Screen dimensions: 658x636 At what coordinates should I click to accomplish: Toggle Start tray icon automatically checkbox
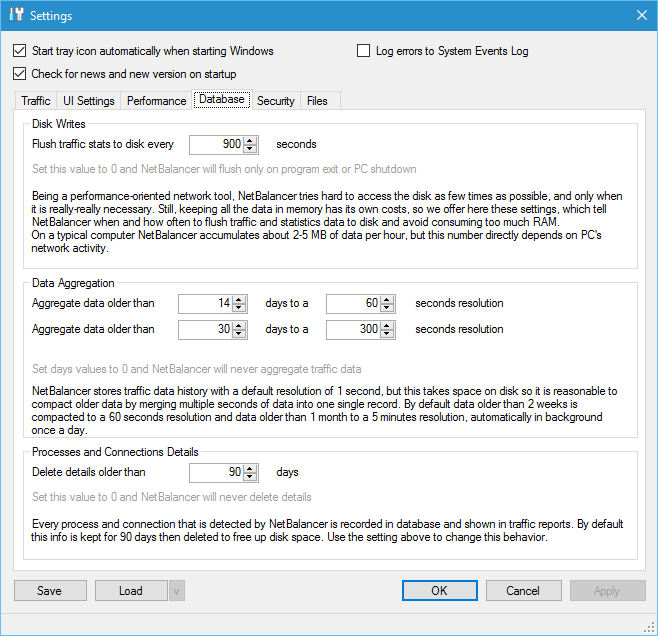point(20,51)
